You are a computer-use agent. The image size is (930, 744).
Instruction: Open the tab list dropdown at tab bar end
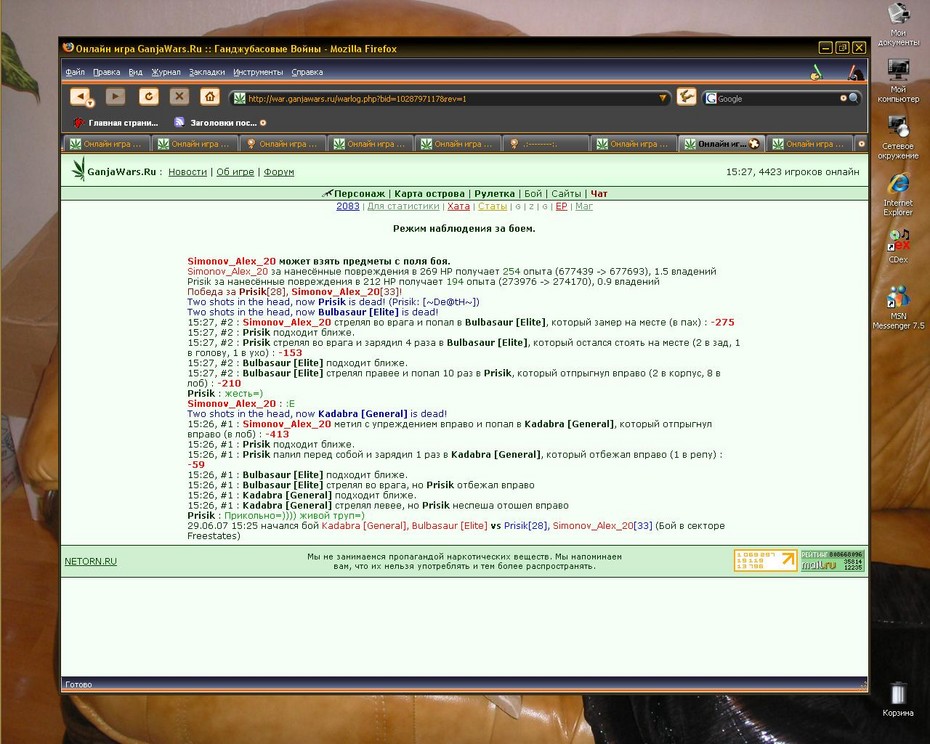point(861,143)
